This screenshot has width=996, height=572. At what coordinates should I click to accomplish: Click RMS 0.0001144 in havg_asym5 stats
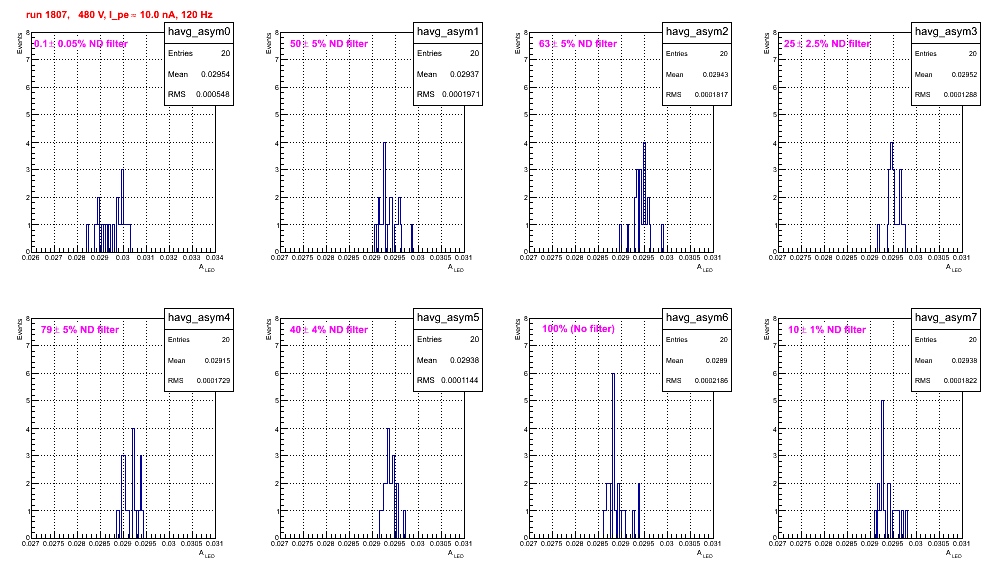(x=448, y=381)
